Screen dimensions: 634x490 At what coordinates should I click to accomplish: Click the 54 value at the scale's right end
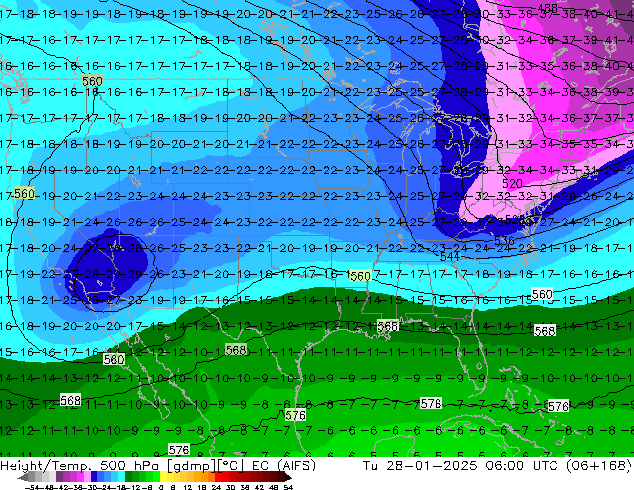pyautogui.click(x=287, y=487)
